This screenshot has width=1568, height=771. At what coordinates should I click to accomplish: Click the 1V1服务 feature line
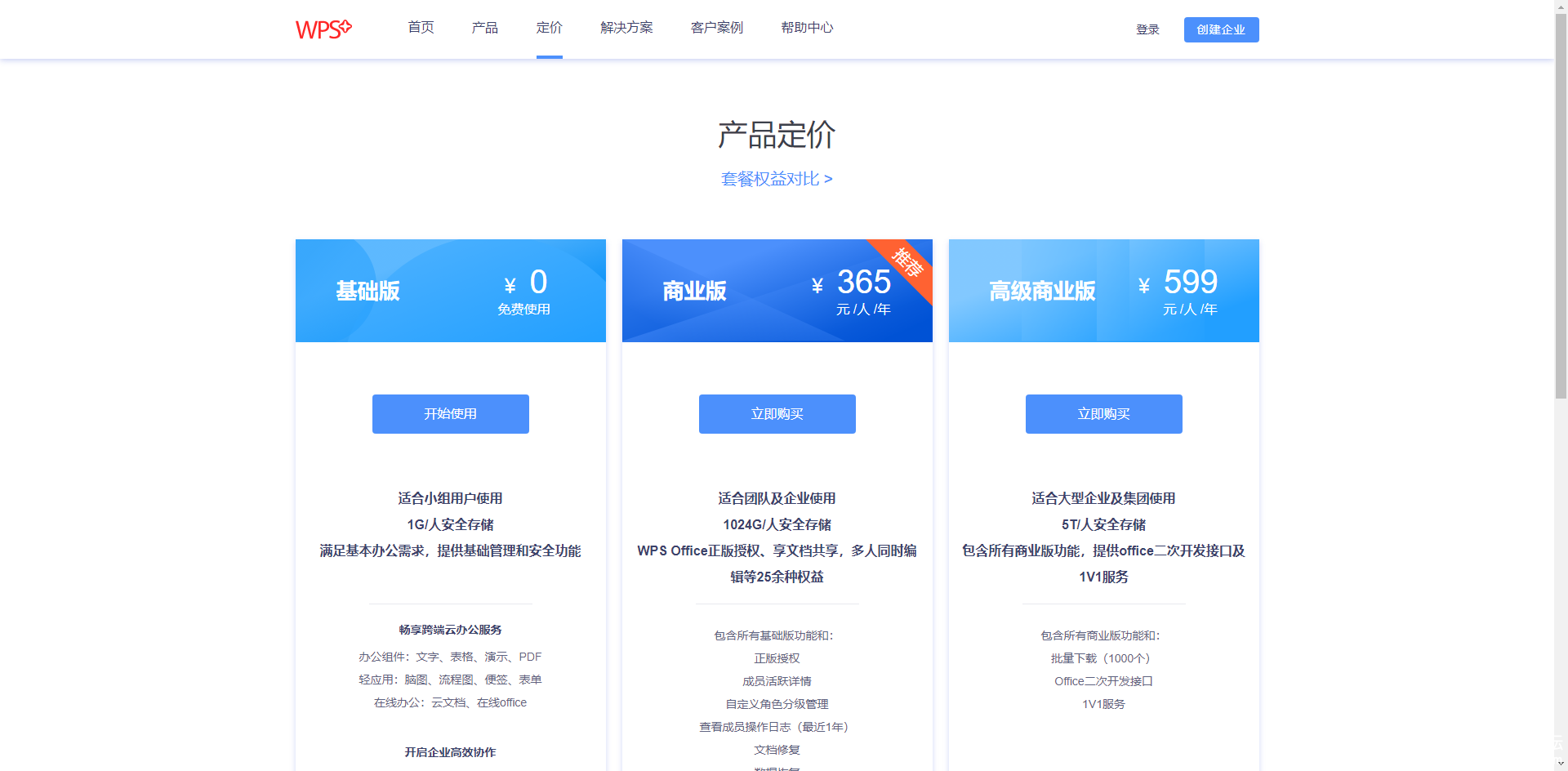point(1104,704)
